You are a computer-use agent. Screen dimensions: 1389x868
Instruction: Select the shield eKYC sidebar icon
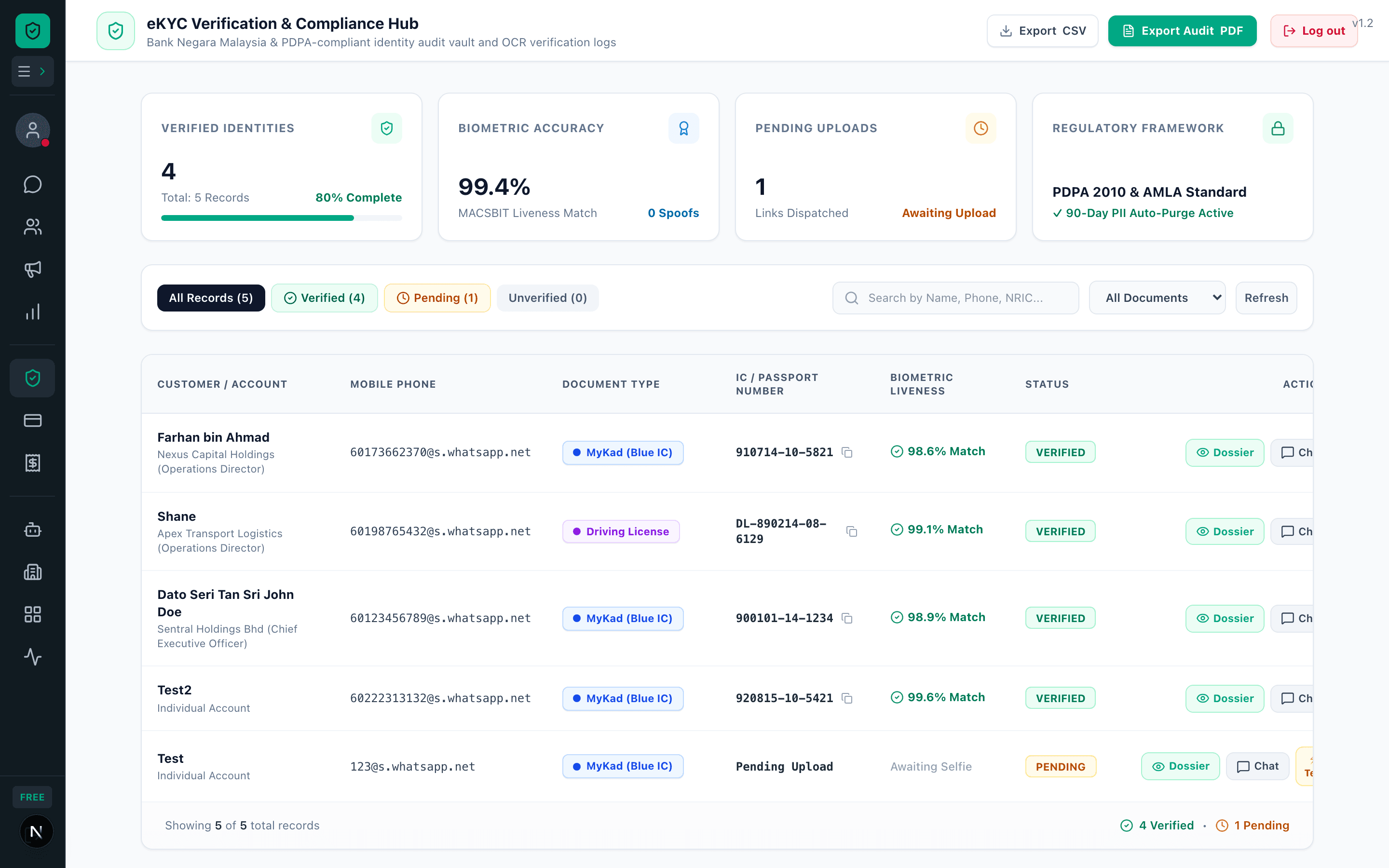[33, 378]
